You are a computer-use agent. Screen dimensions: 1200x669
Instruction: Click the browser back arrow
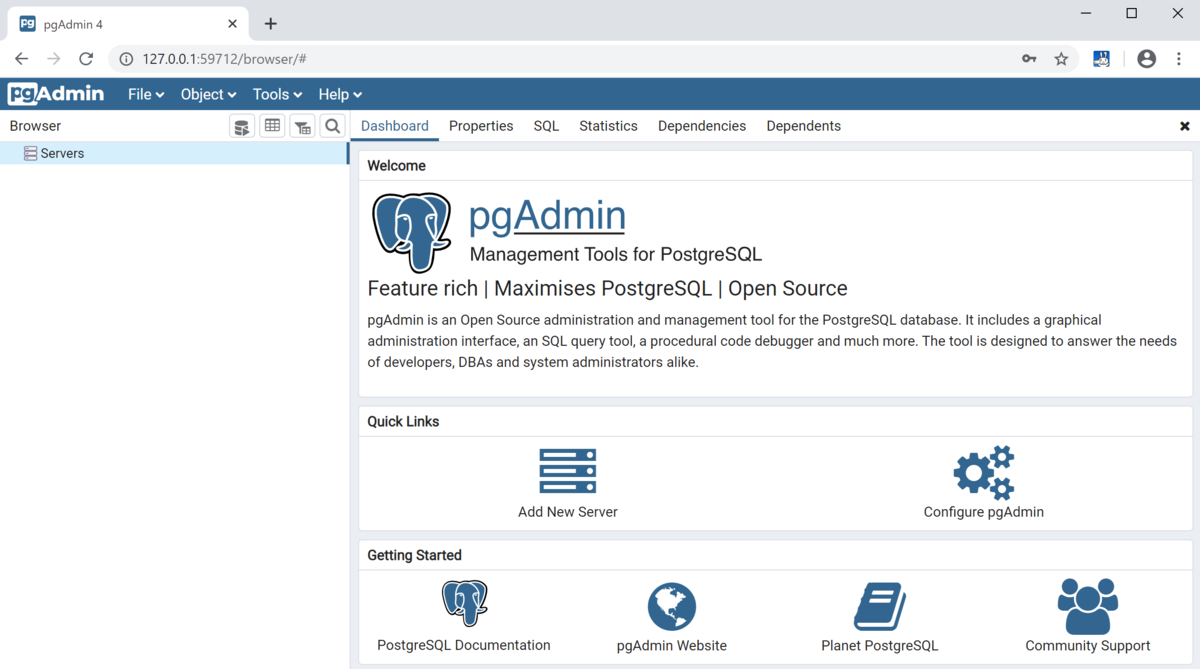(22, 59)
